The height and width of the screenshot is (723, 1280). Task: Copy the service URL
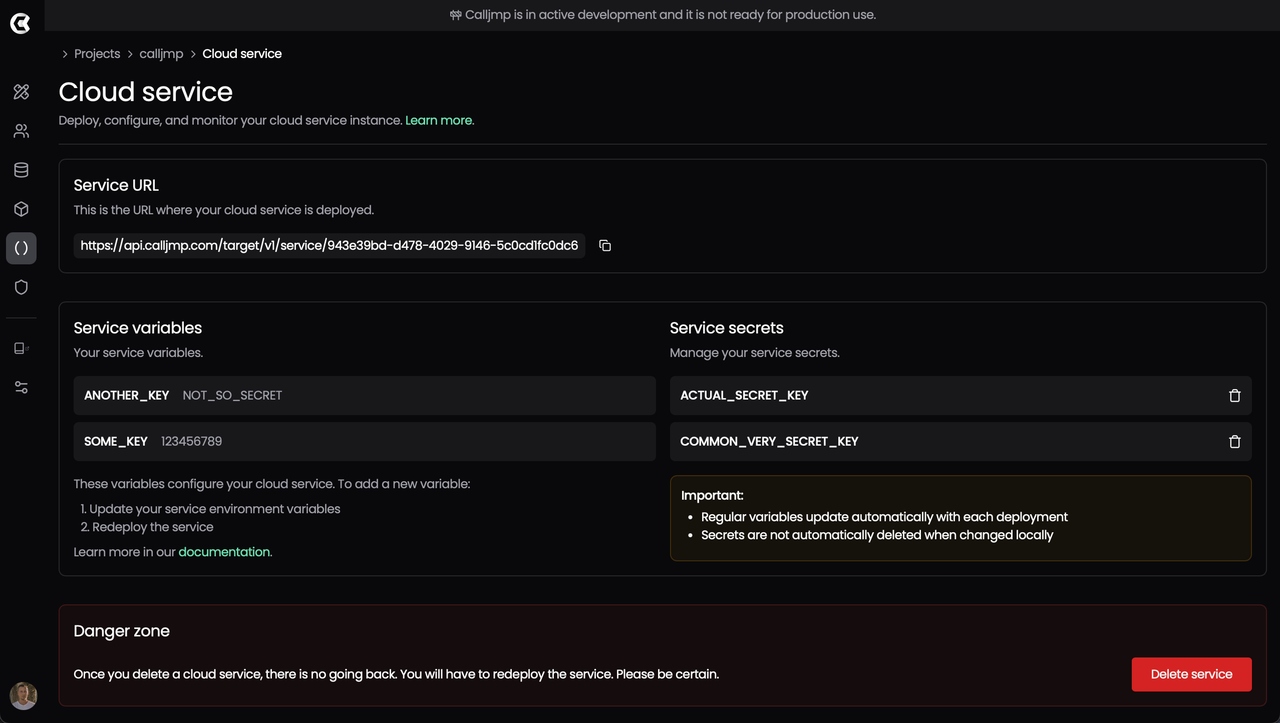[605, 245]
